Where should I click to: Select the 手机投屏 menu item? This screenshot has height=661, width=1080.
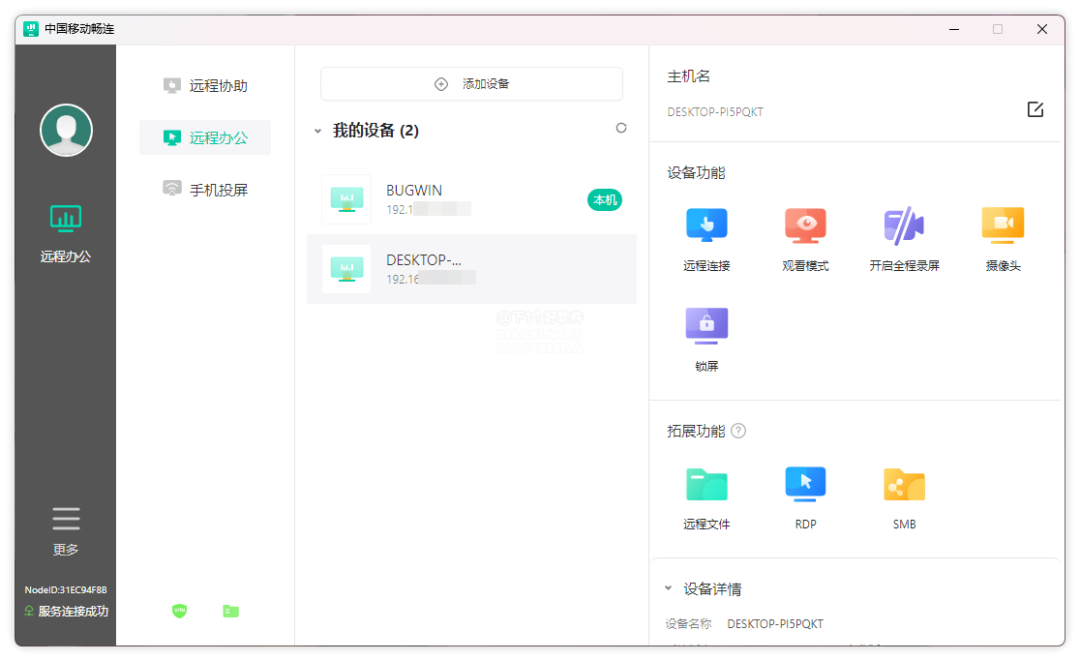point(205,189)
